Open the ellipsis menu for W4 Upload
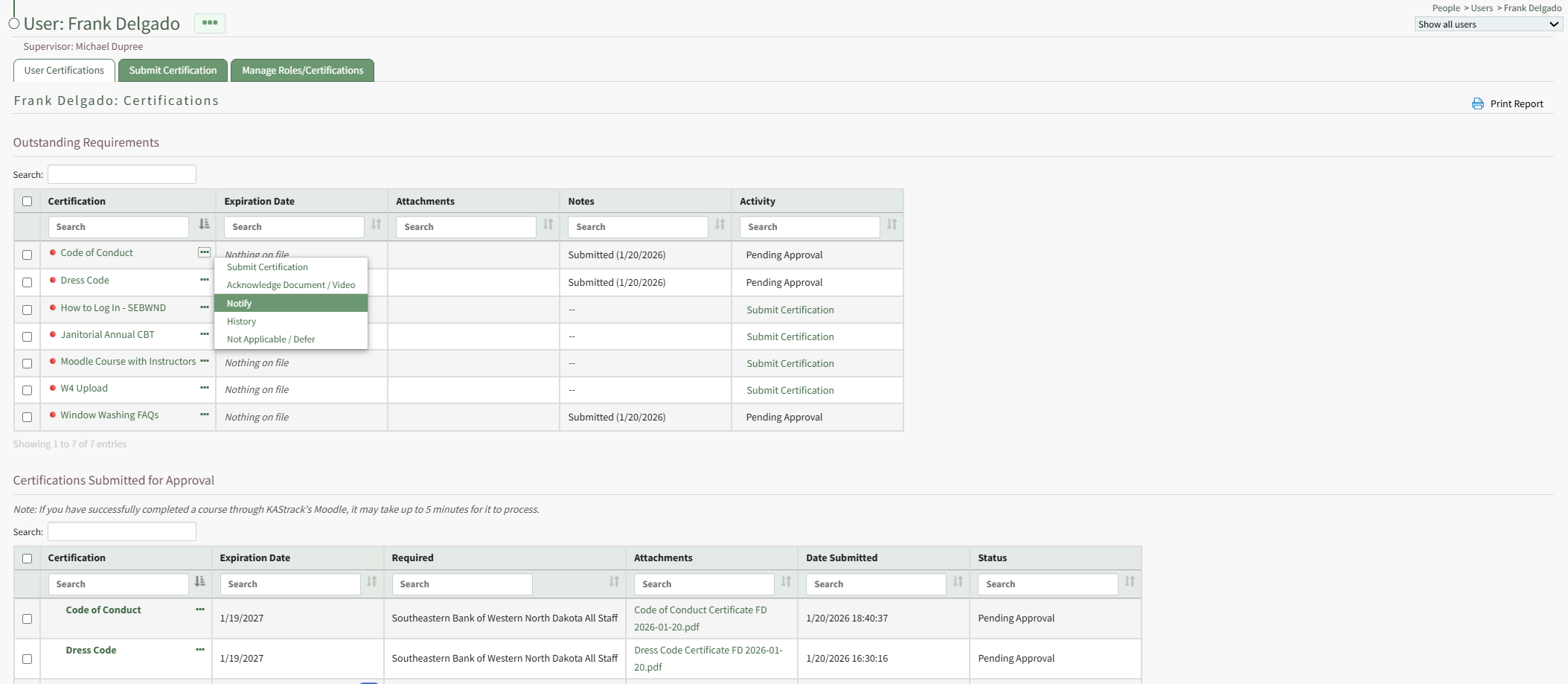 204,388
